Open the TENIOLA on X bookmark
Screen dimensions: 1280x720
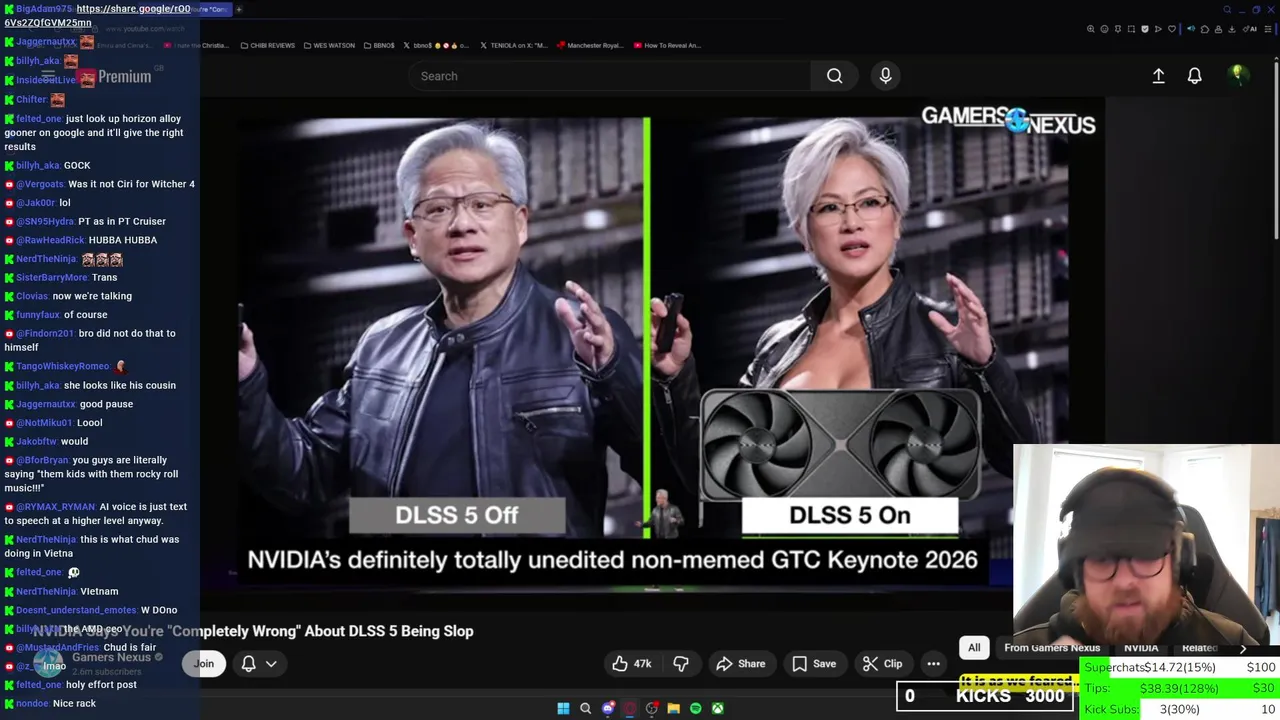(514, 45)
